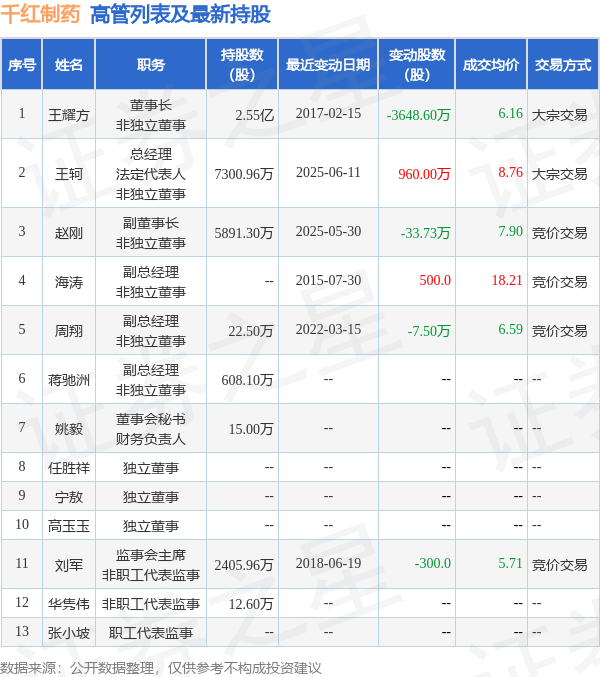Select the 成交均价 column header
Viewport: 600px width, 677px height.
pyautogui.click(x=491, y=64)
